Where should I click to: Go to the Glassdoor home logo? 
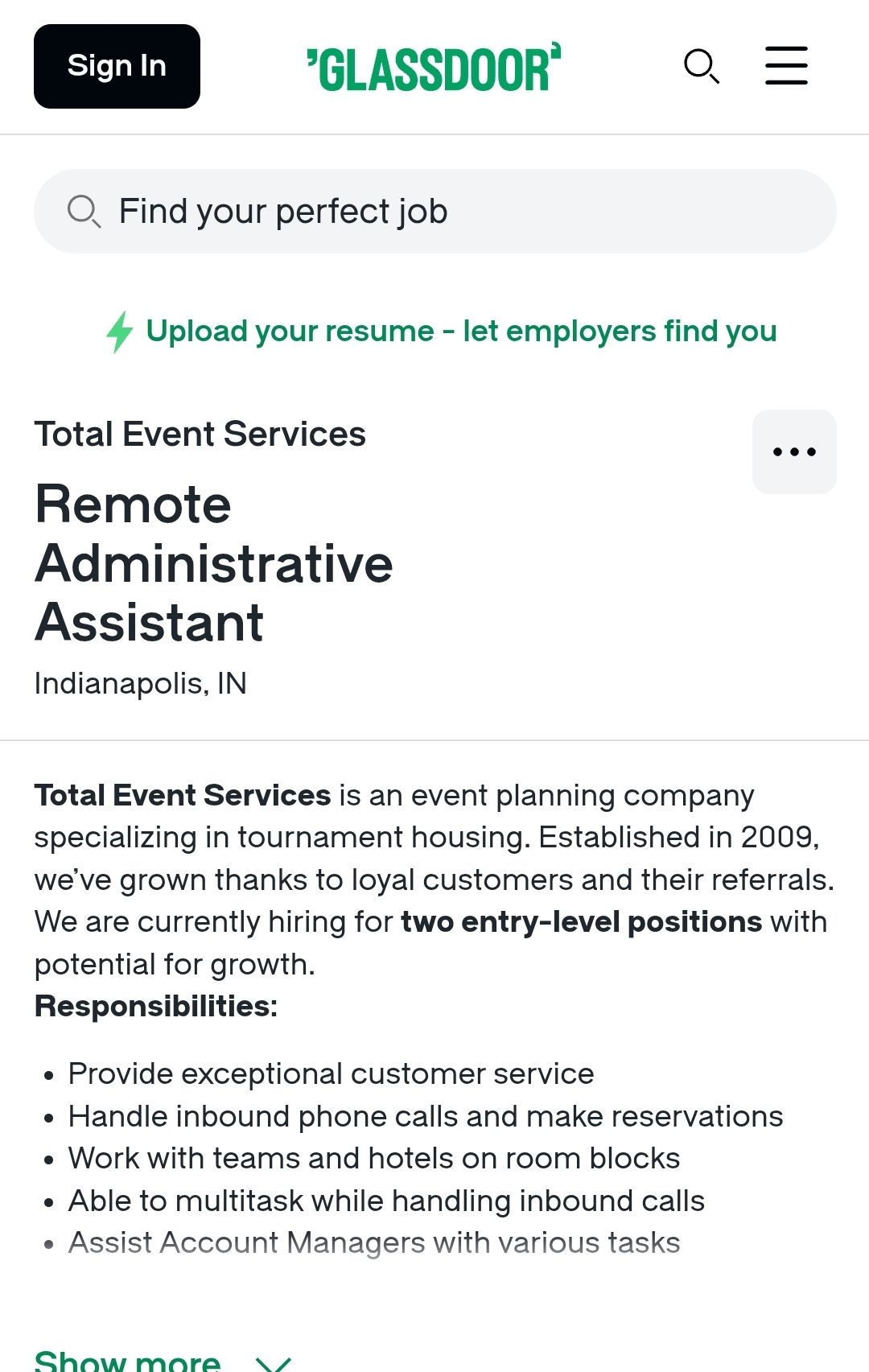coord(434,68)
